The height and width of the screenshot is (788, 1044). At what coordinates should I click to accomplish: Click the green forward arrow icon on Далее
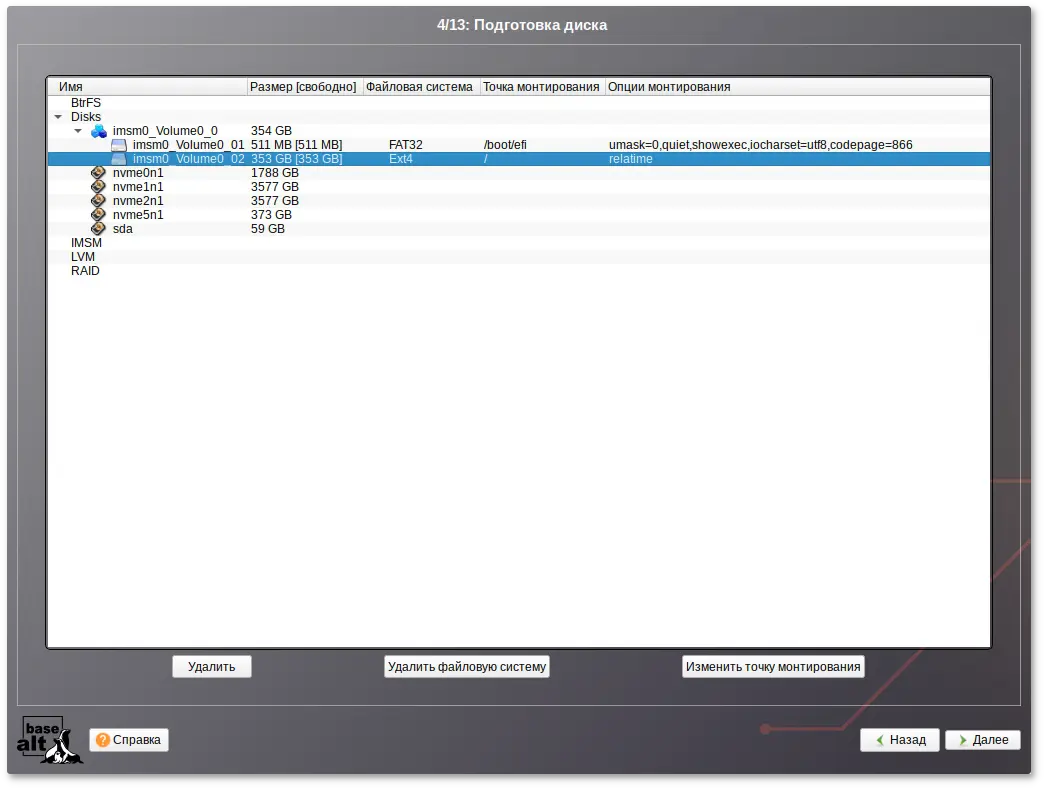point(963,740)
